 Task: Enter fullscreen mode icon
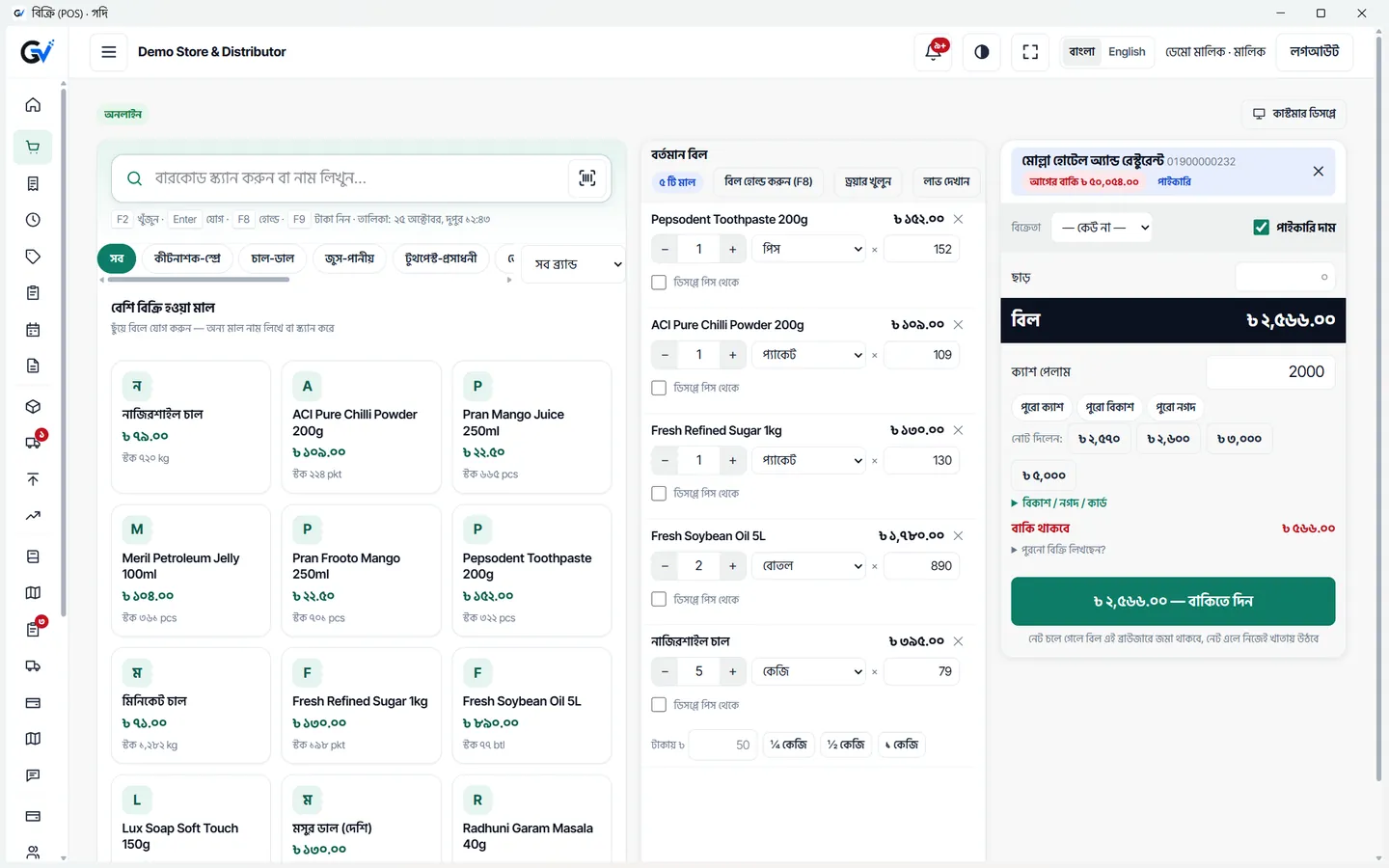(1030, 52)
